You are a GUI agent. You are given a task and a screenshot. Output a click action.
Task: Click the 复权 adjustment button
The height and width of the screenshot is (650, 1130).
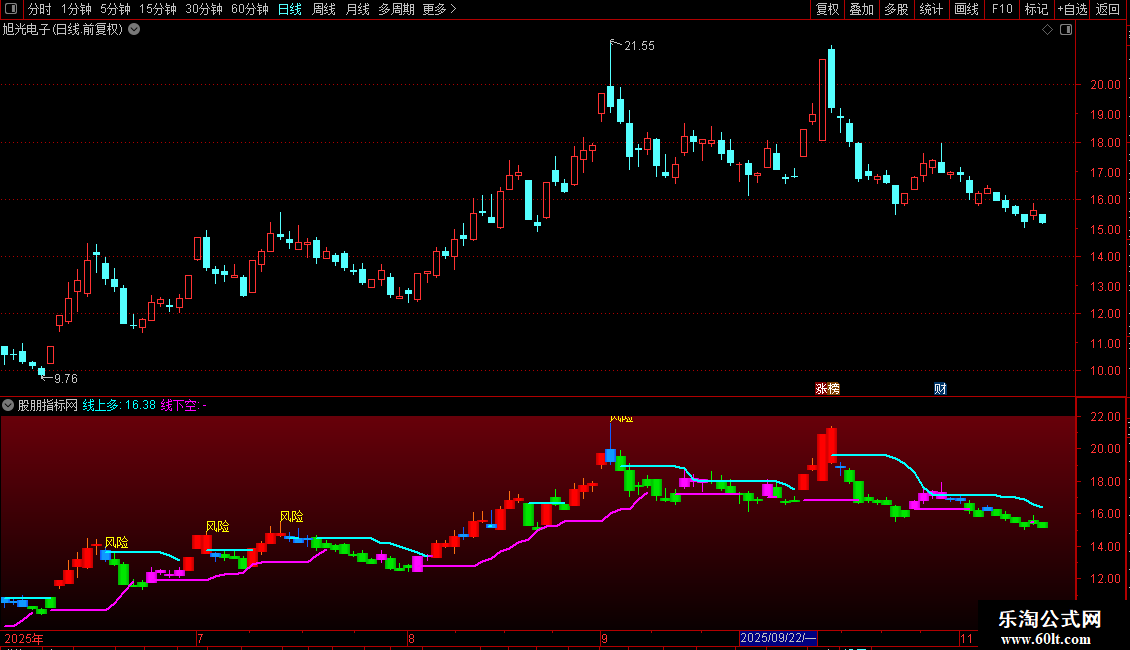(x=827, y=9)
